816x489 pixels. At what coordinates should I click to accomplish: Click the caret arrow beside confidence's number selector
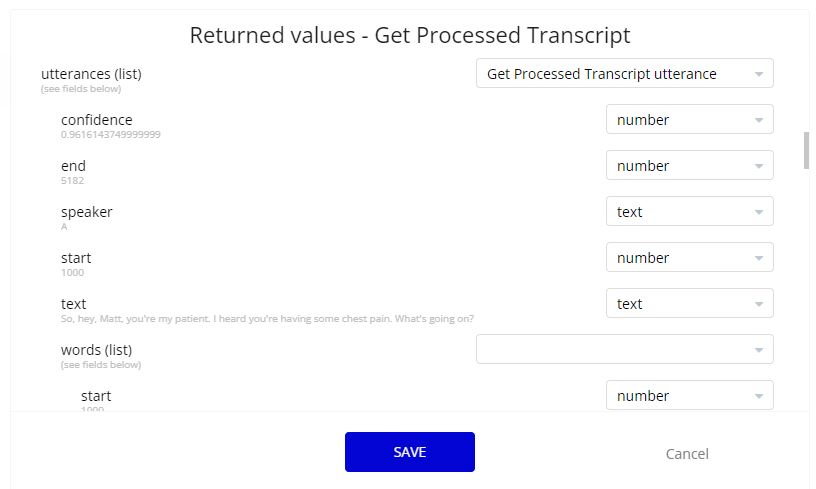point(759,120)
